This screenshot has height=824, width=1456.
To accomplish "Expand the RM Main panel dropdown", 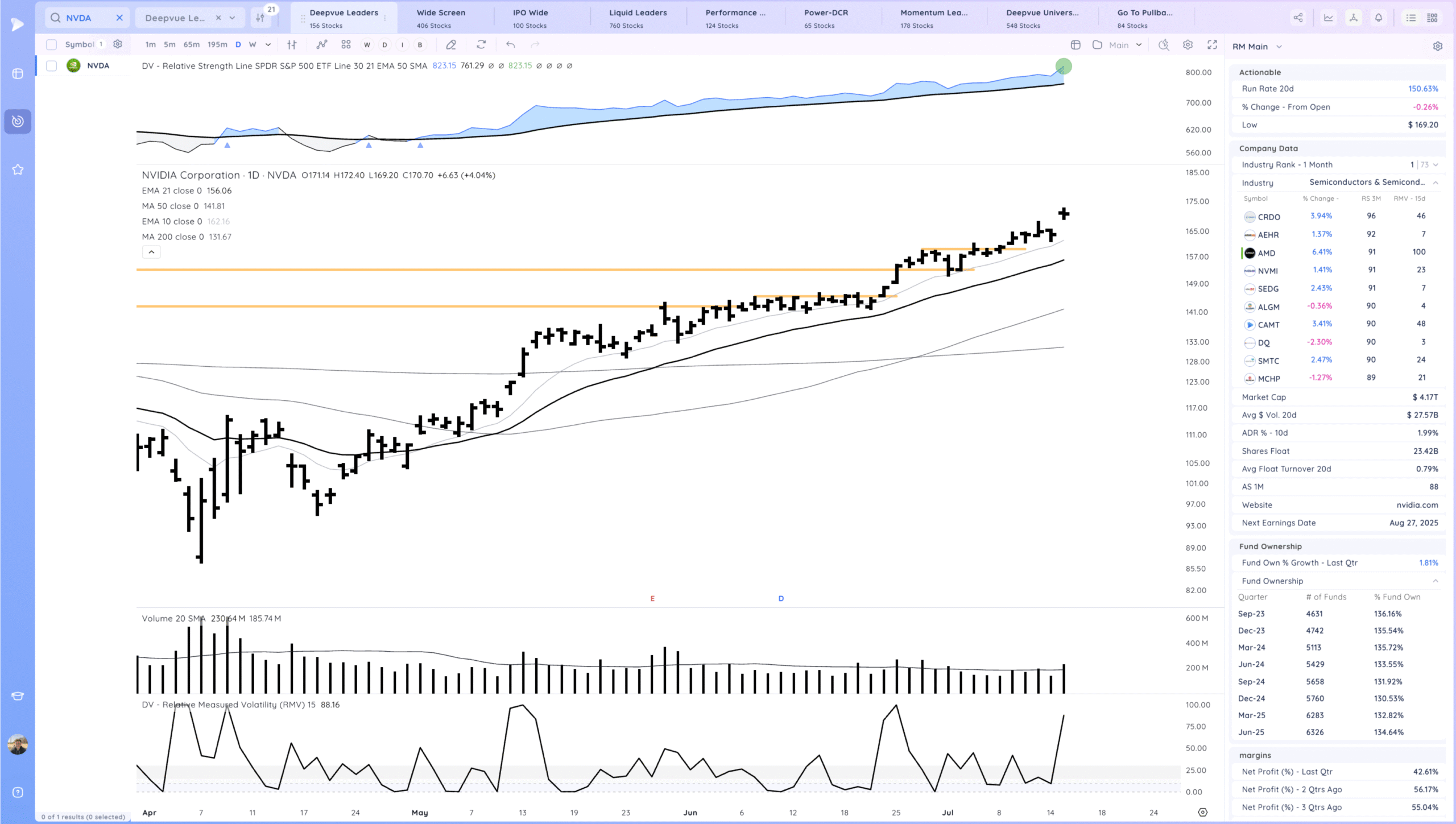I will [1279, 47].
